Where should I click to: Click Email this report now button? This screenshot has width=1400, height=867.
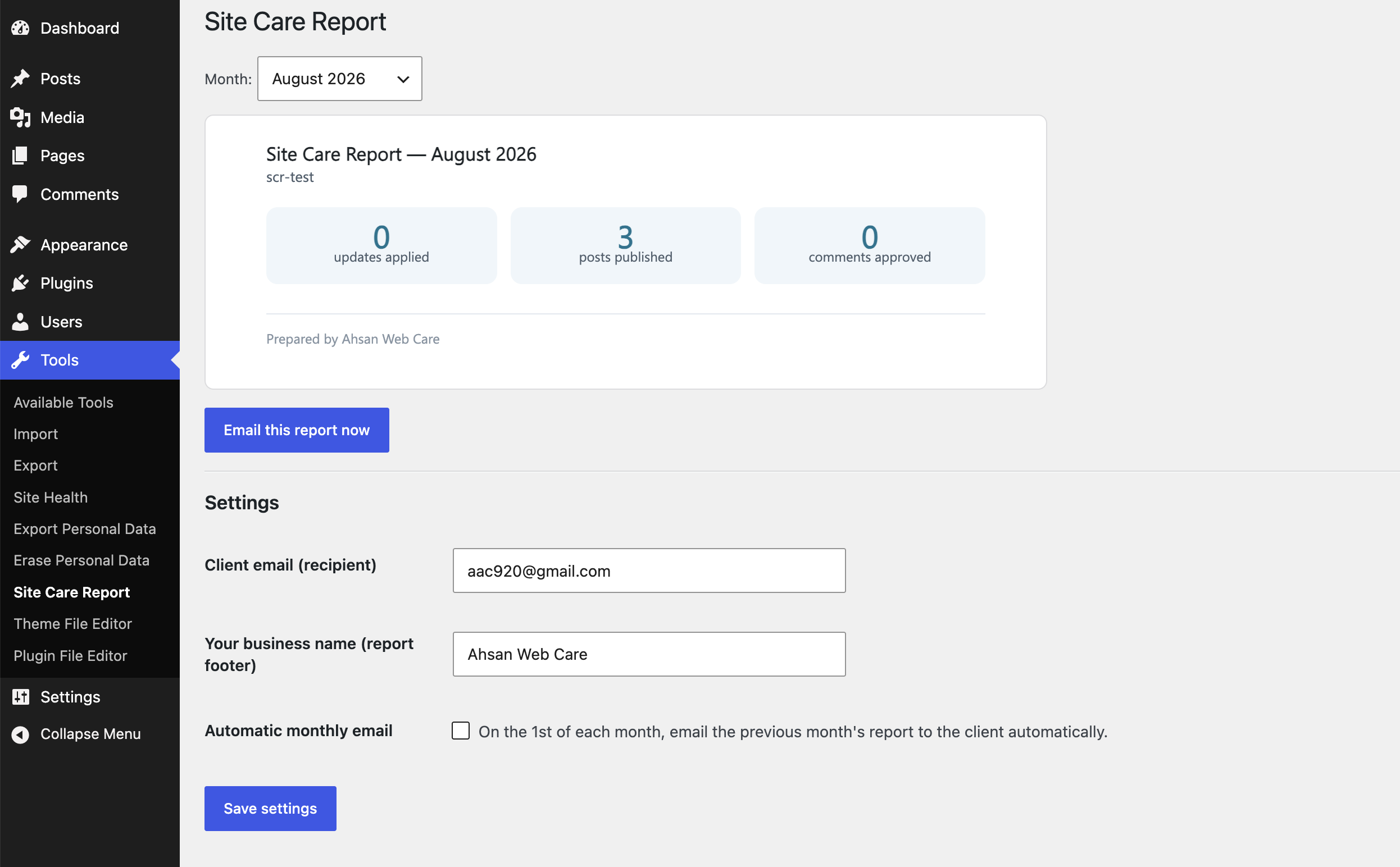(297, 430)
